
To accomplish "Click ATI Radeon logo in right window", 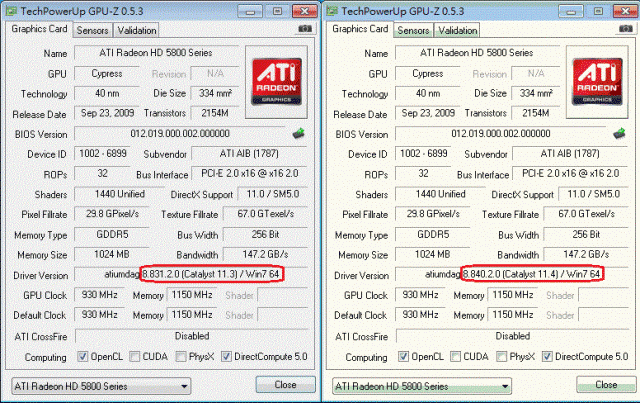I will pos(597,82).
